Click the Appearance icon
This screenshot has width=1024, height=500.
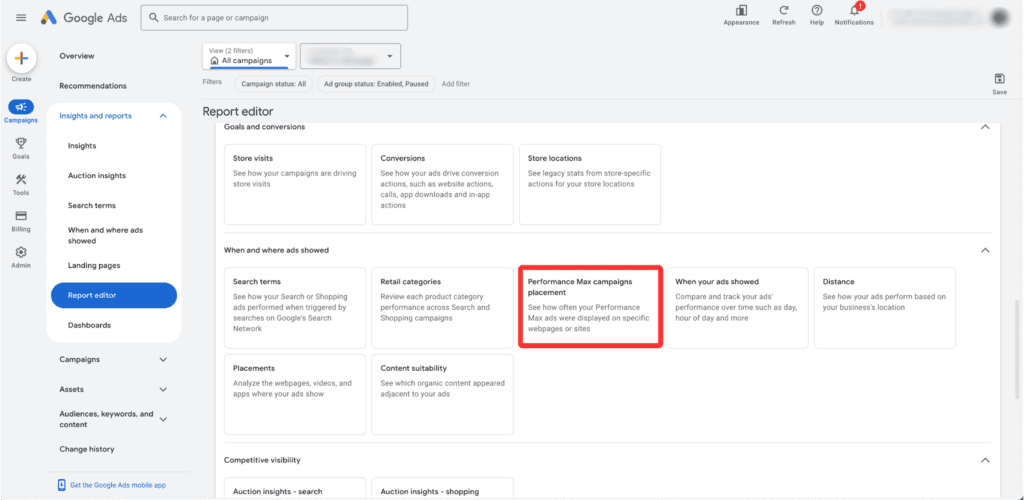click(741, 10)
